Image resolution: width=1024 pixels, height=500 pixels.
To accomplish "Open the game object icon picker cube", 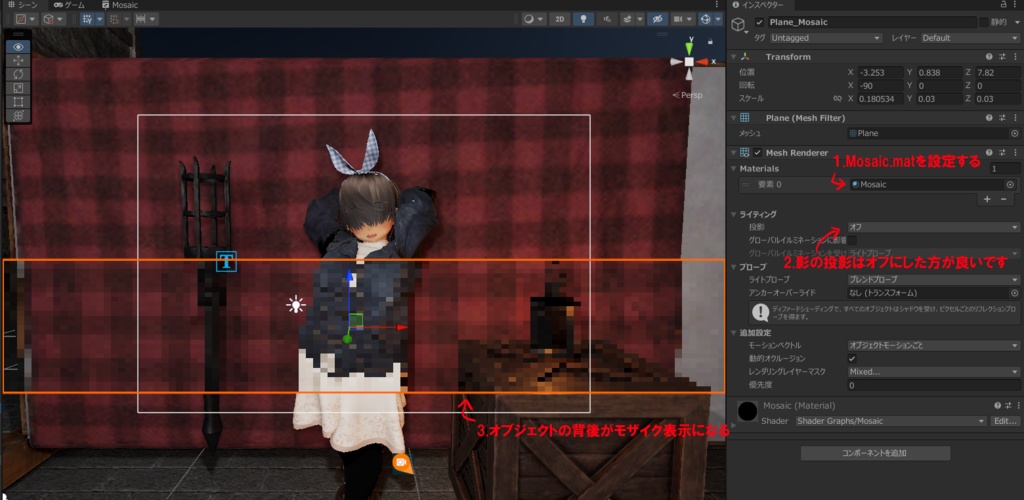I will click(x=738, y=25).
